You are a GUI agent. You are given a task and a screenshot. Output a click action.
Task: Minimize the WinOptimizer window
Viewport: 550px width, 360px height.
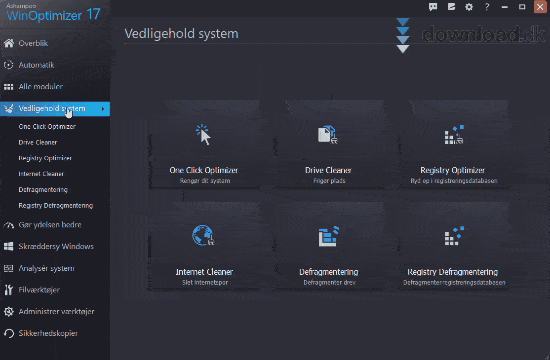(504, 7)
